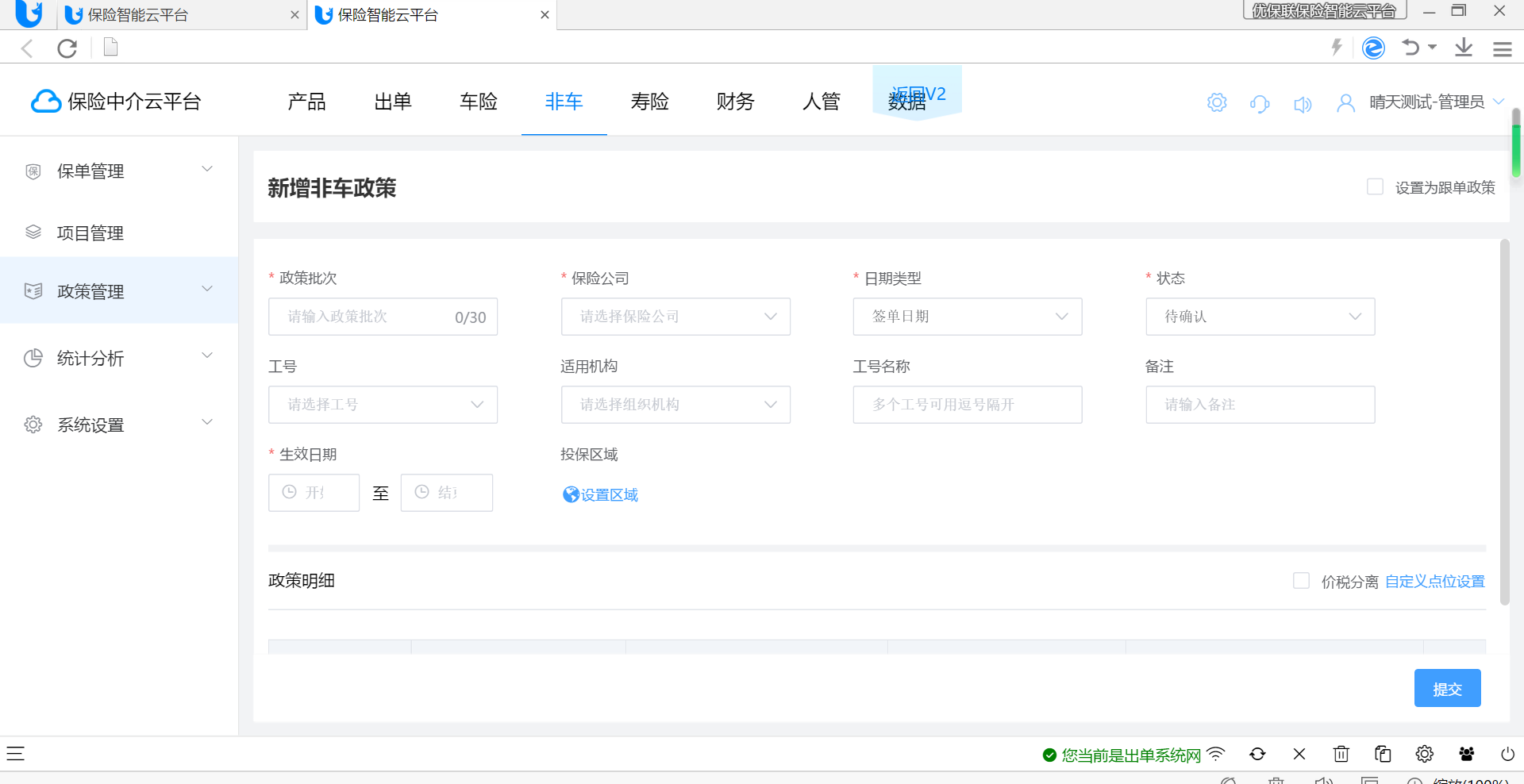Click the 生效日期 end date field
Screen dimensions: 1524x784
(447, 493)
